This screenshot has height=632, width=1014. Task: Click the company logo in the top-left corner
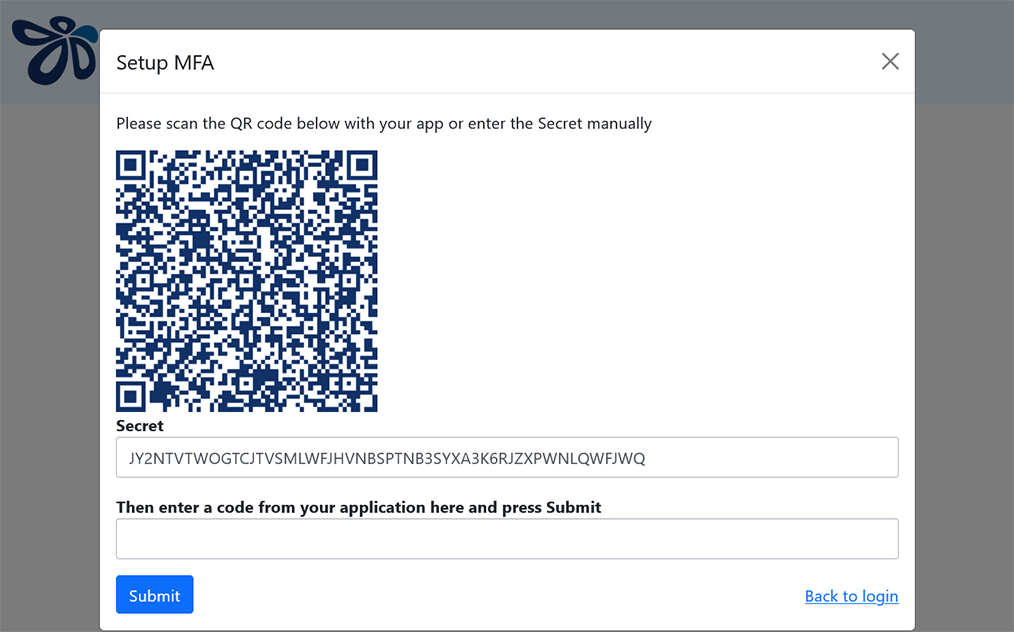point(52,50)
